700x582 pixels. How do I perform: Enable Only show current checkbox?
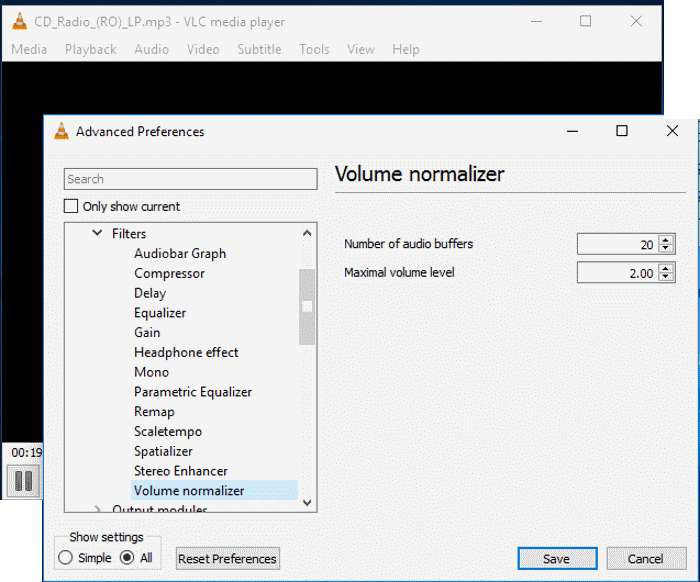[x=71, y=206]
